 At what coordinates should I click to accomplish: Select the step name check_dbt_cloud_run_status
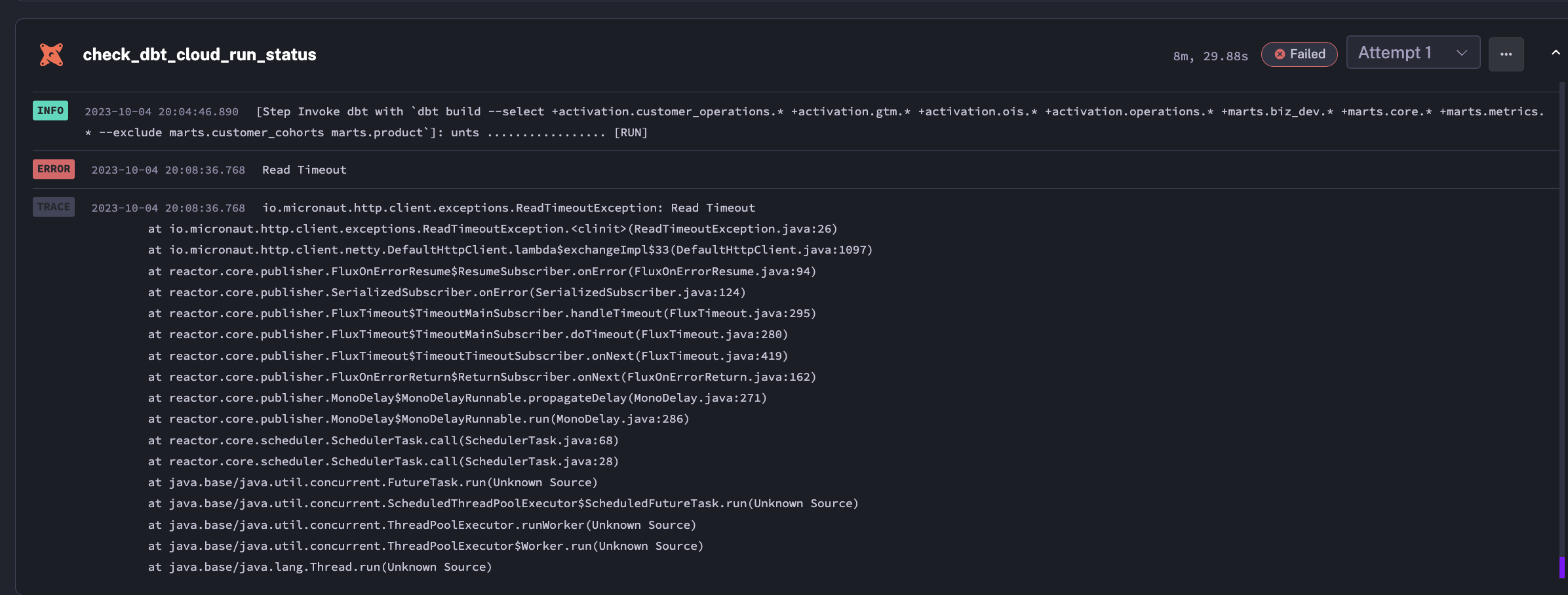pos(199,54)
